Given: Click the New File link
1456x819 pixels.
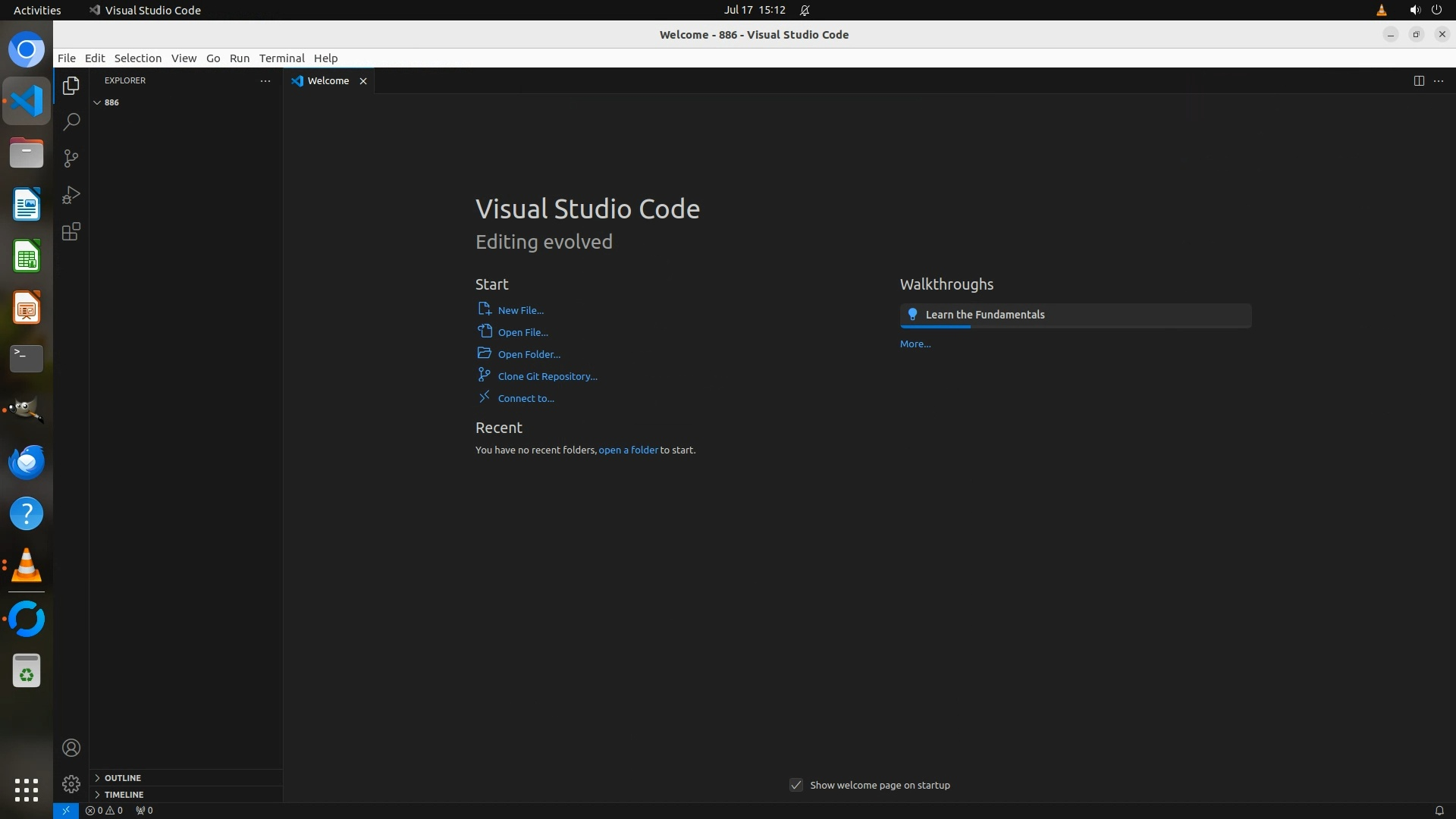Looking at the screenshot, I should (520, 310).
